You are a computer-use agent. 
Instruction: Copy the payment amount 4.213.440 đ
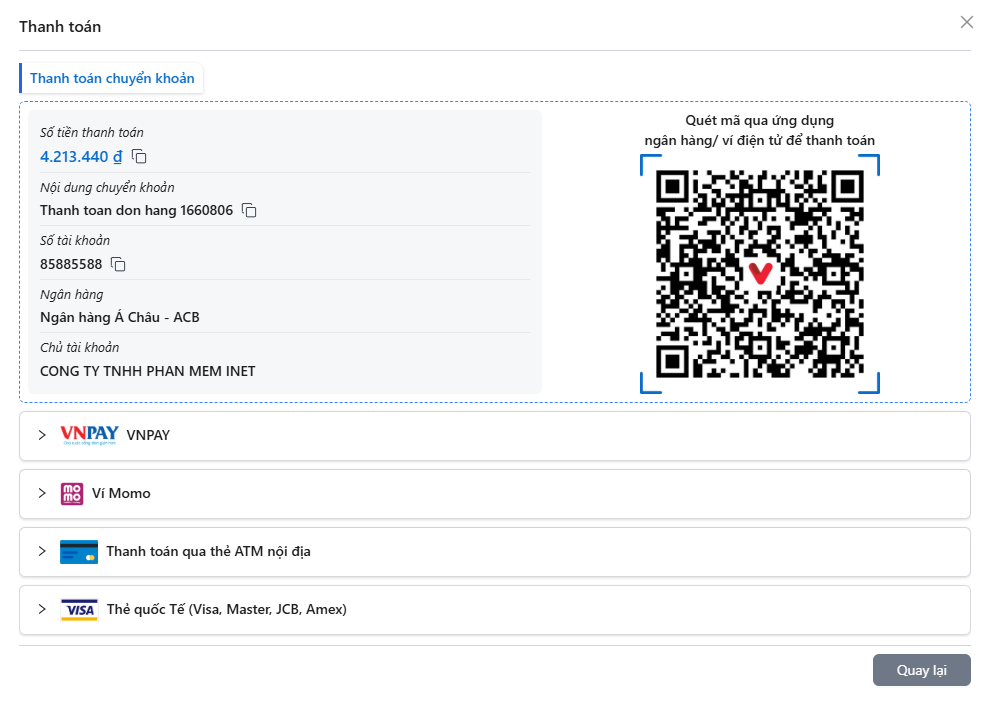(x=139, y=156)
